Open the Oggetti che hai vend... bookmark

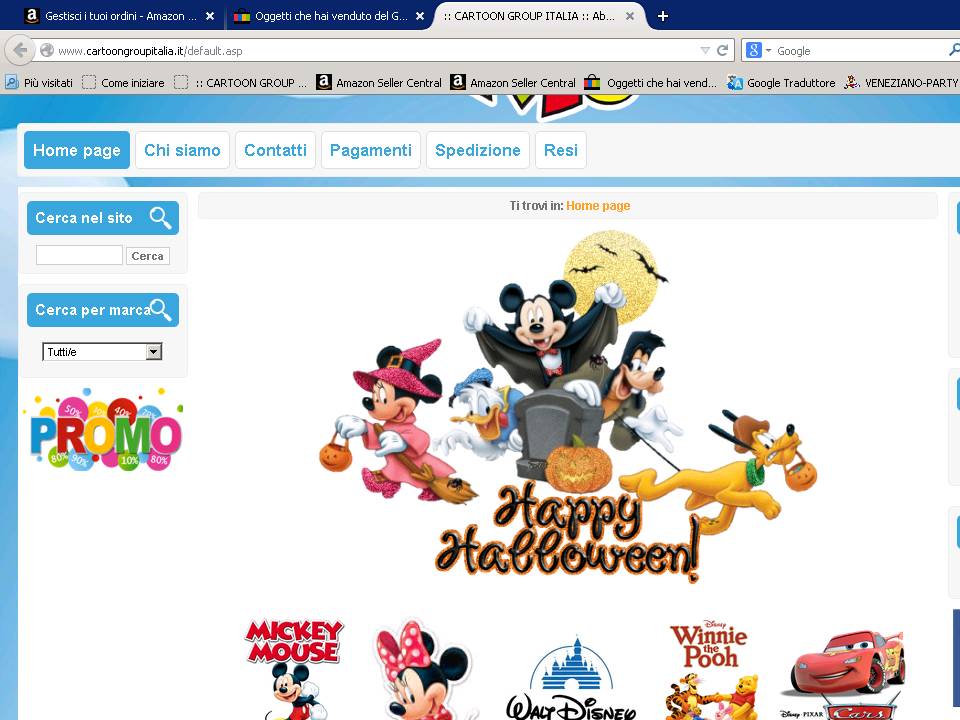coord(650,83)
